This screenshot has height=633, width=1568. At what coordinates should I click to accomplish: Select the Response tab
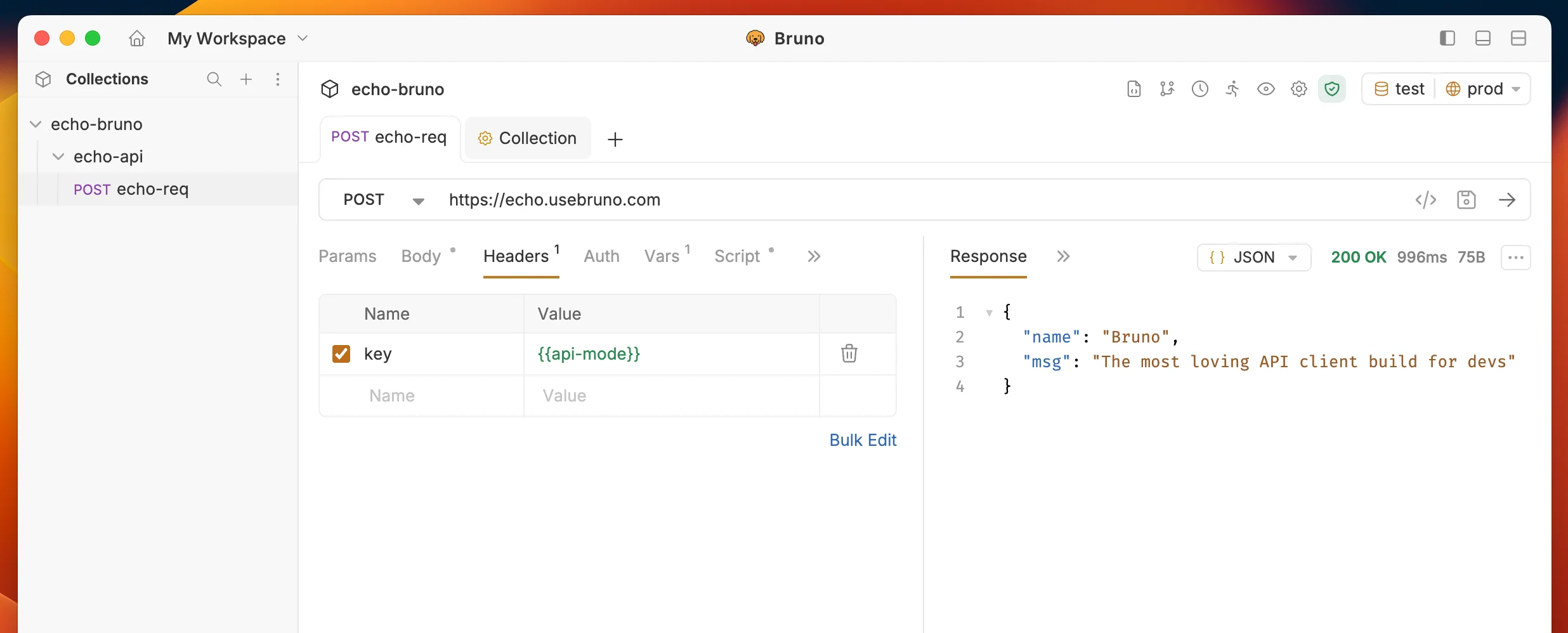(x=988, y=256)
